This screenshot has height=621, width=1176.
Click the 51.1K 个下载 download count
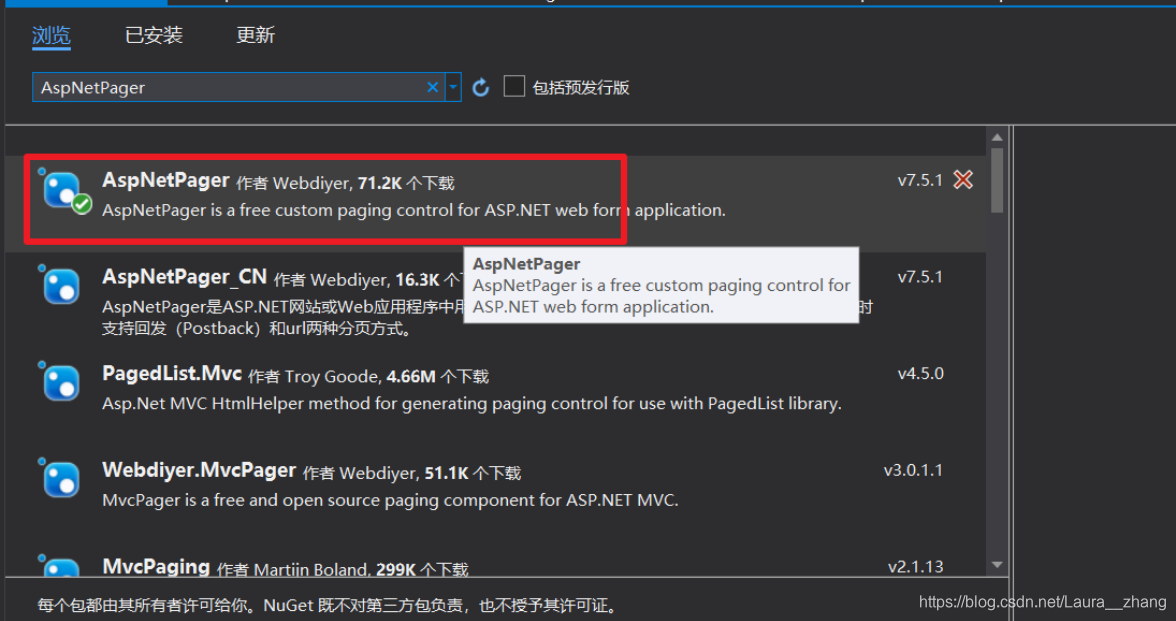click(x=472, y=473)
